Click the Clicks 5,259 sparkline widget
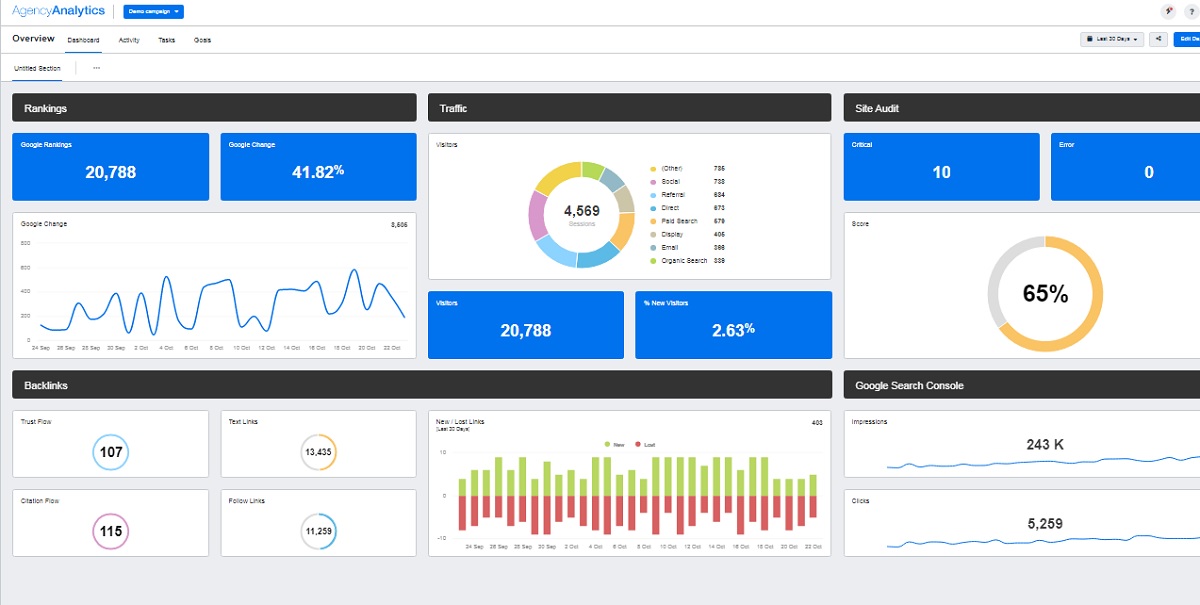The height and width of the screenshot is (605, 1200). [x=1022, y=523]
